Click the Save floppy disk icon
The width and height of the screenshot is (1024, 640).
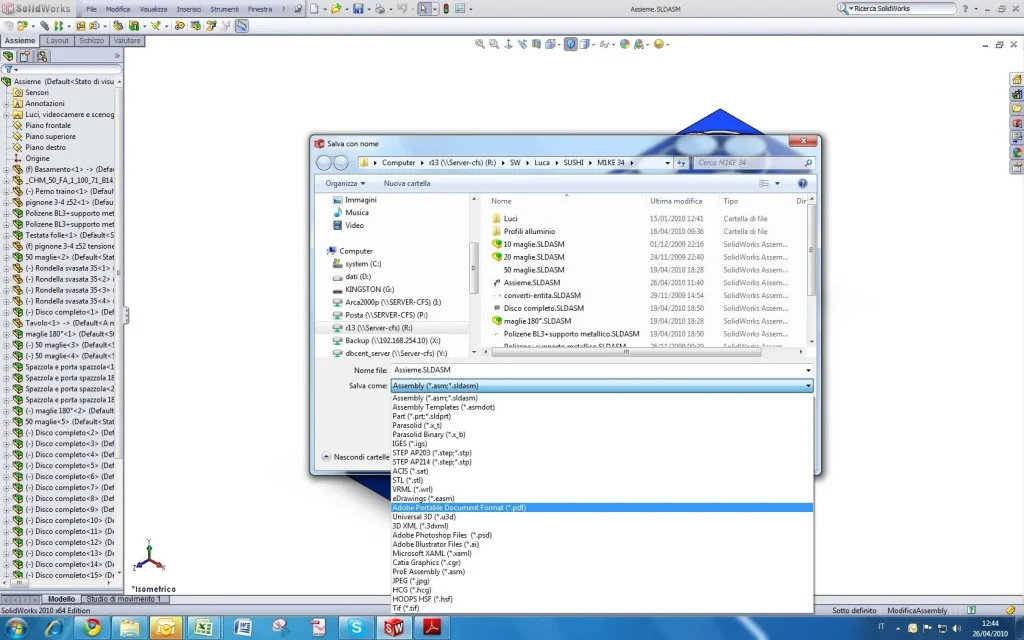click(358, 9)
